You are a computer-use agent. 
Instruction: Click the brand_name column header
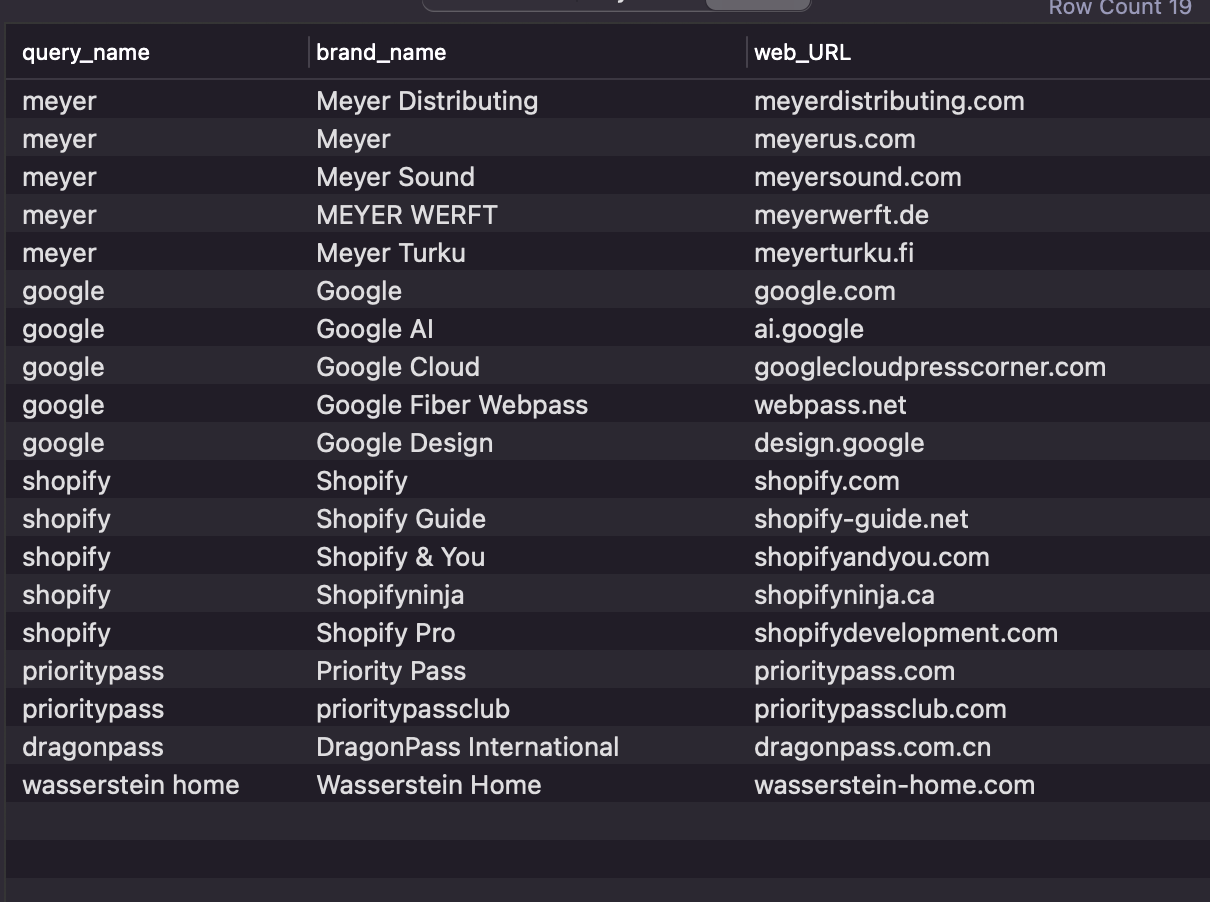[381, 53]
